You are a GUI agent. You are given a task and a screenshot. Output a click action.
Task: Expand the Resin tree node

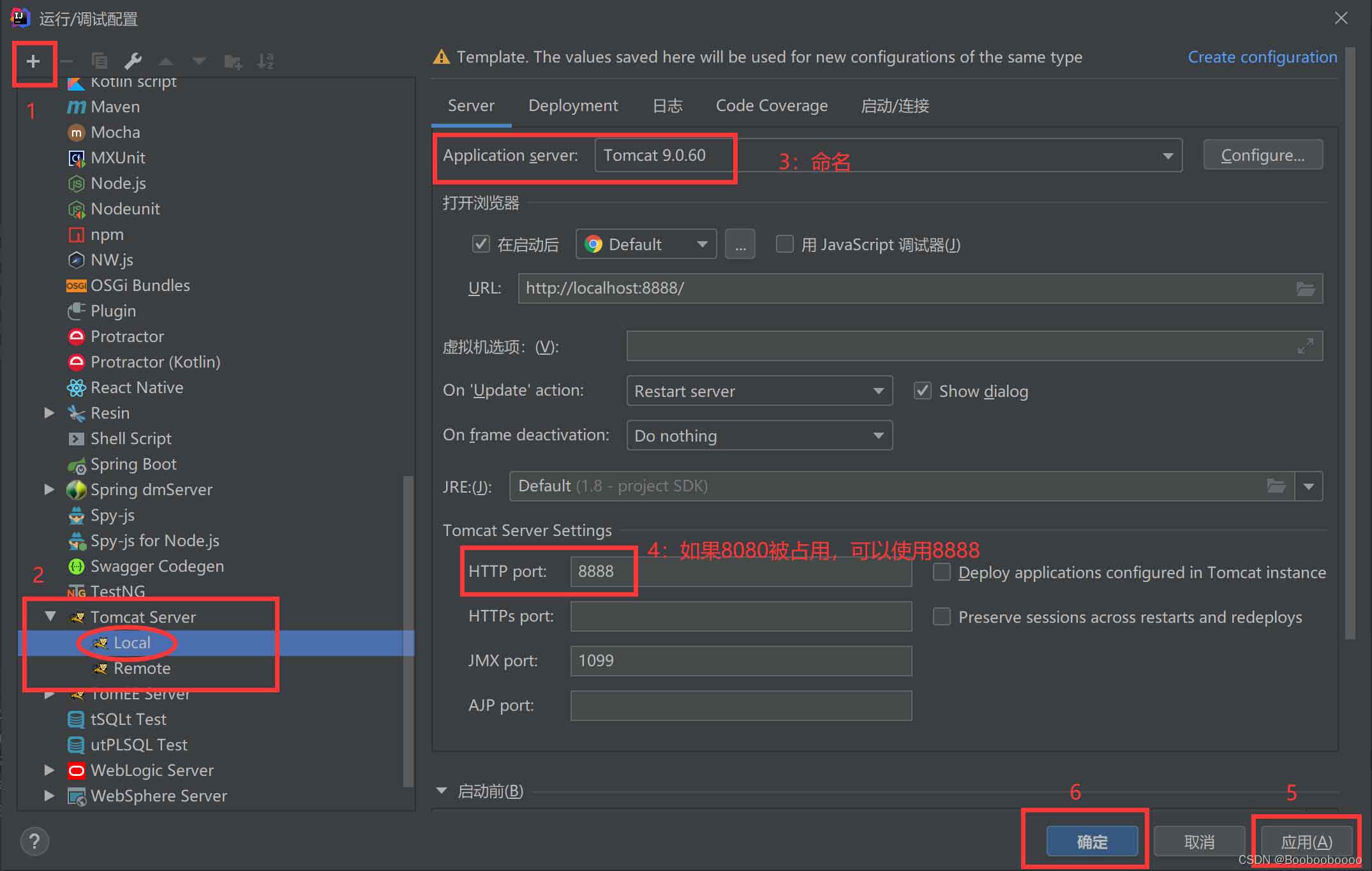coord(49,413)
